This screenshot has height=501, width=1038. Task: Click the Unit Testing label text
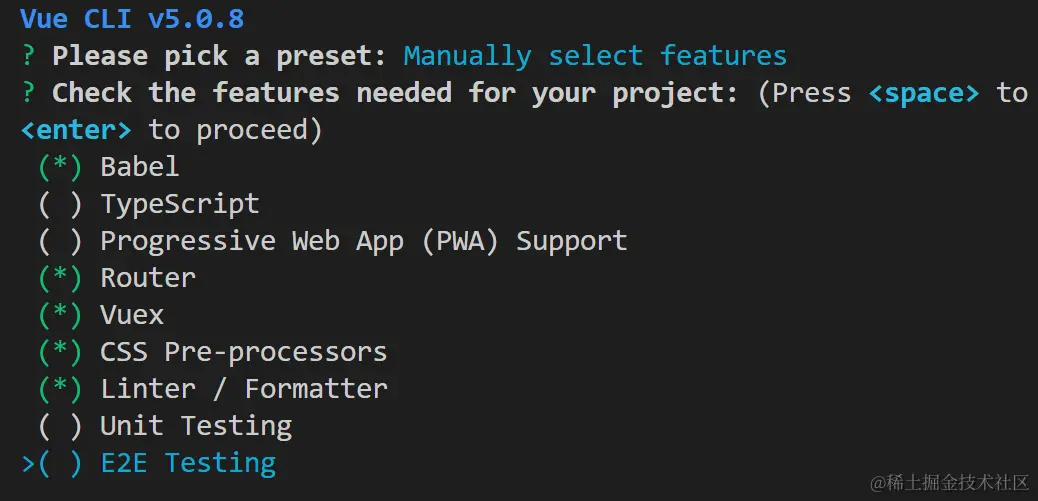point(196,426)
